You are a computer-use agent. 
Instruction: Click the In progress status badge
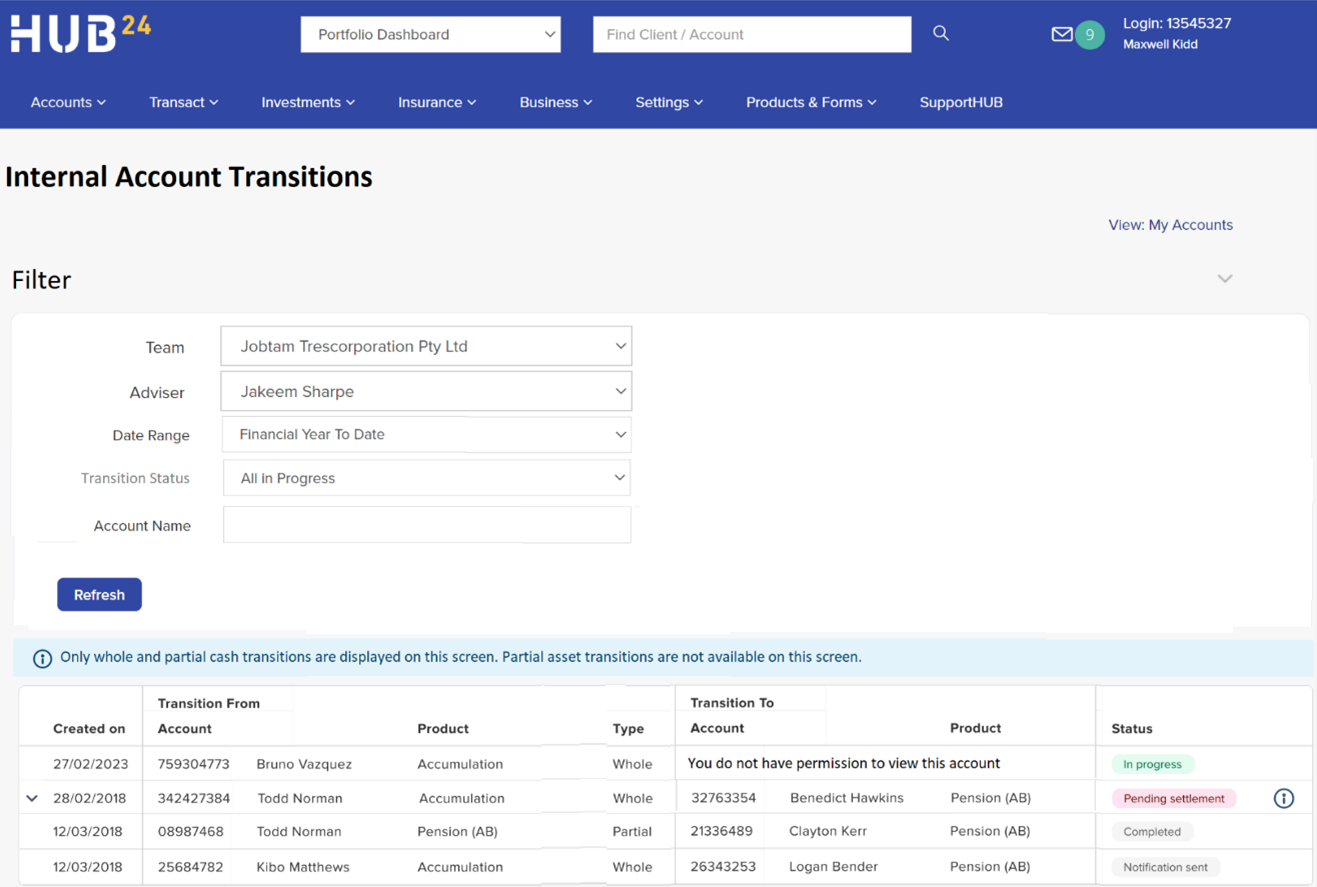click(1151, 763)
